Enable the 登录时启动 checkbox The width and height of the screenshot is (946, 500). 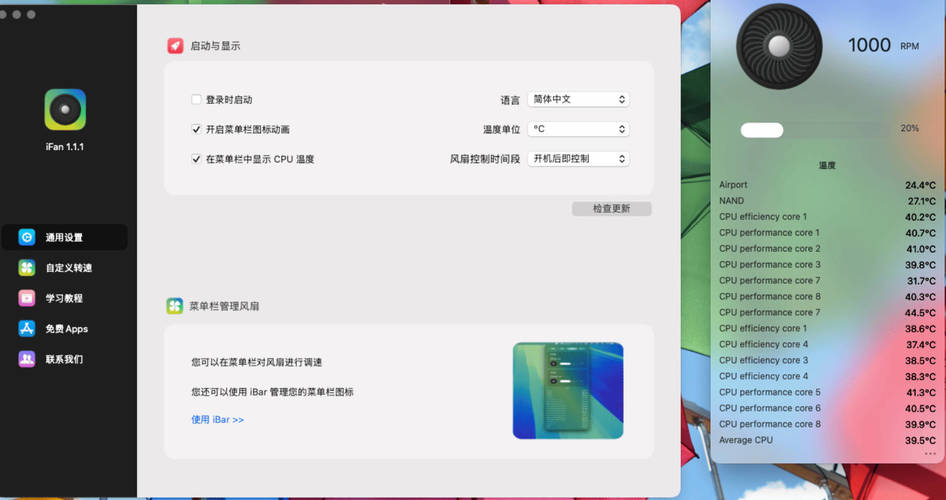point(197,100)
